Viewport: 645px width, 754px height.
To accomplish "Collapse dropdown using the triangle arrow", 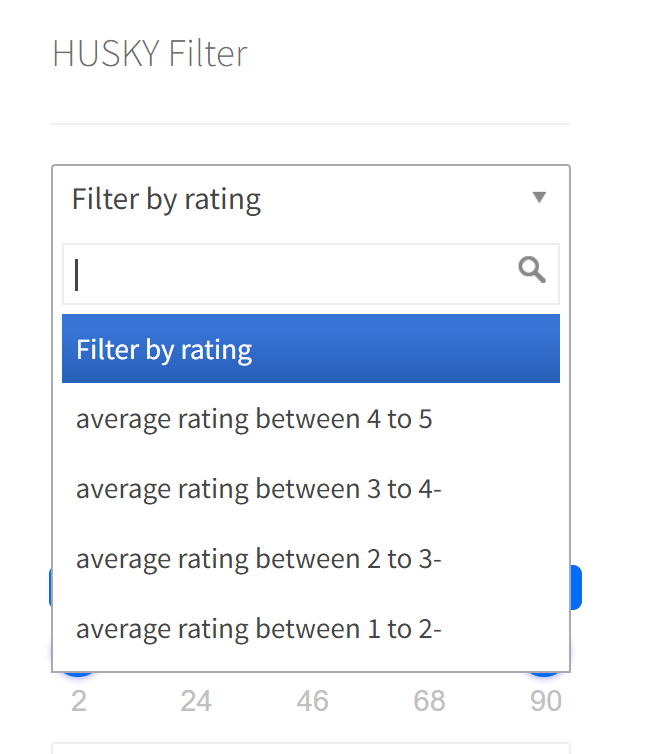I will coord(539,197).
